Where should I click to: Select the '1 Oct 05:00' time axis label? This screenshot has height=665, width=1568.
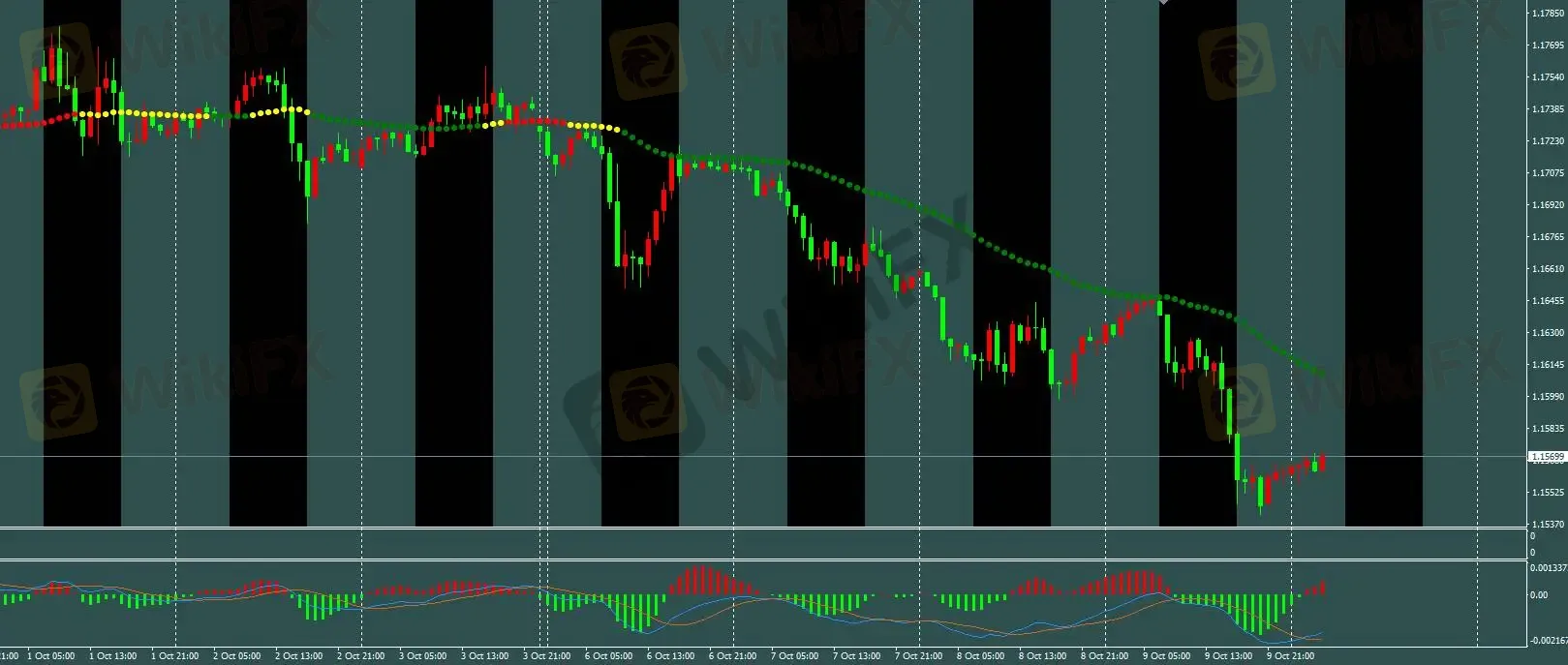coord(51,656)
